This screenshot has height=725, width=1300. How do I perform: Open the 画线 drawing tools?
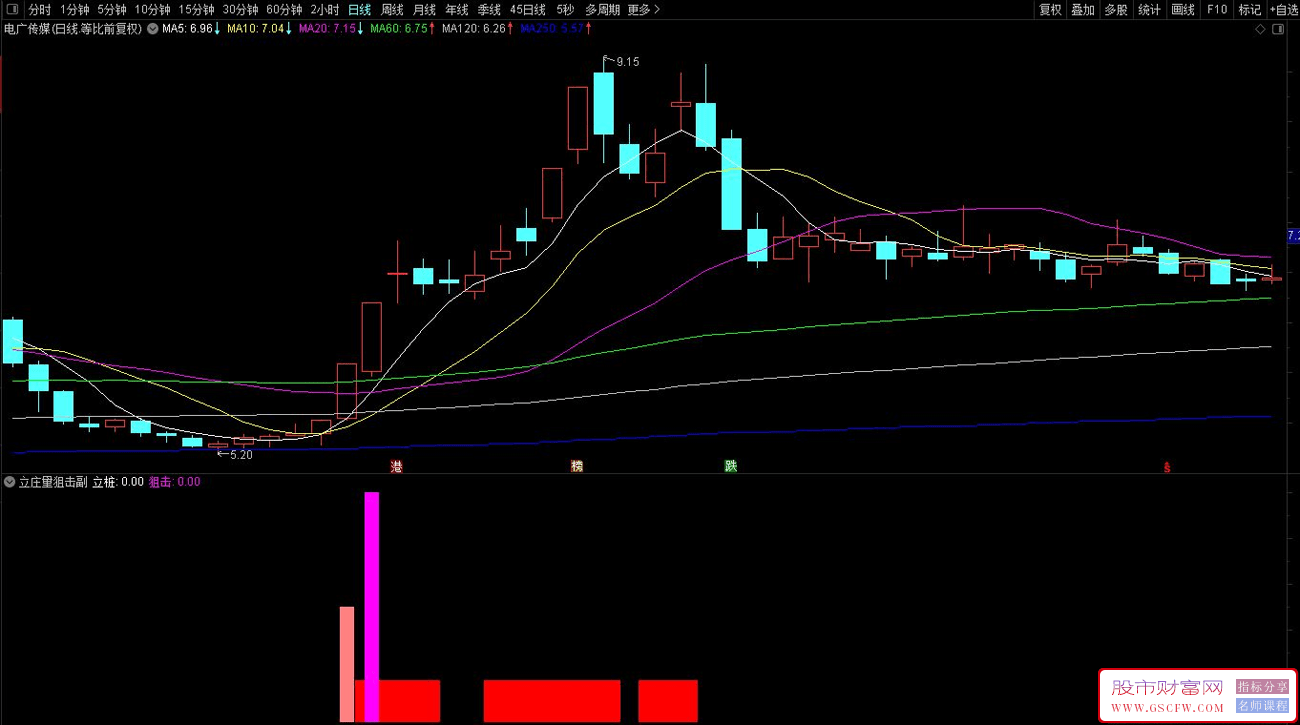1183,10
